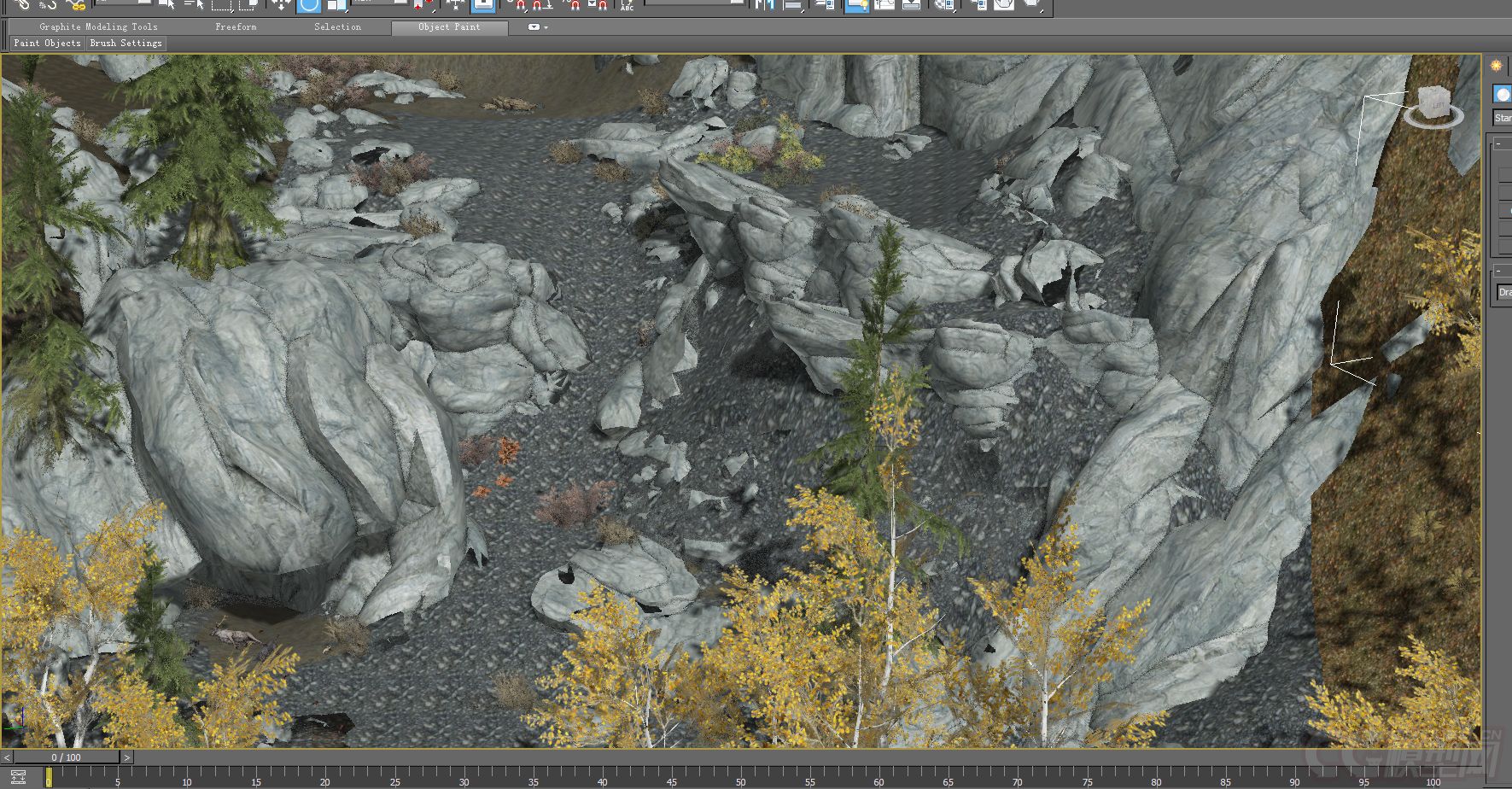1512x789 pixels.
Task: Click the Render Production teapot icon
Action: pos(1031,4)
